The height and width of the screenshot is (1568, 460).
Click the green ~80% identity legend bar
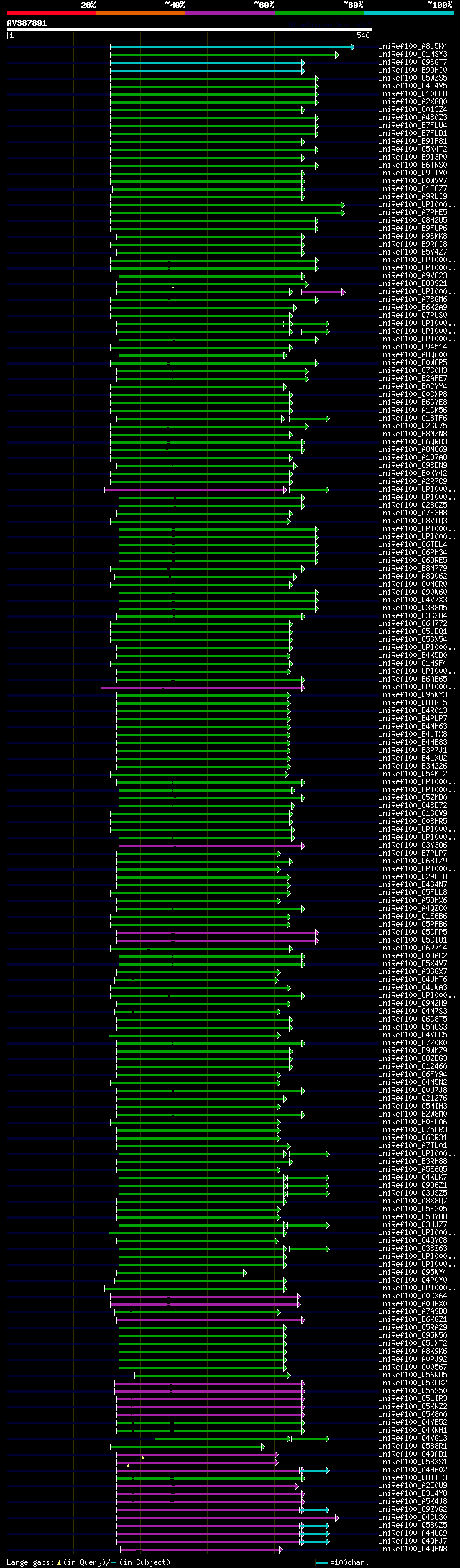coord(318,12)
